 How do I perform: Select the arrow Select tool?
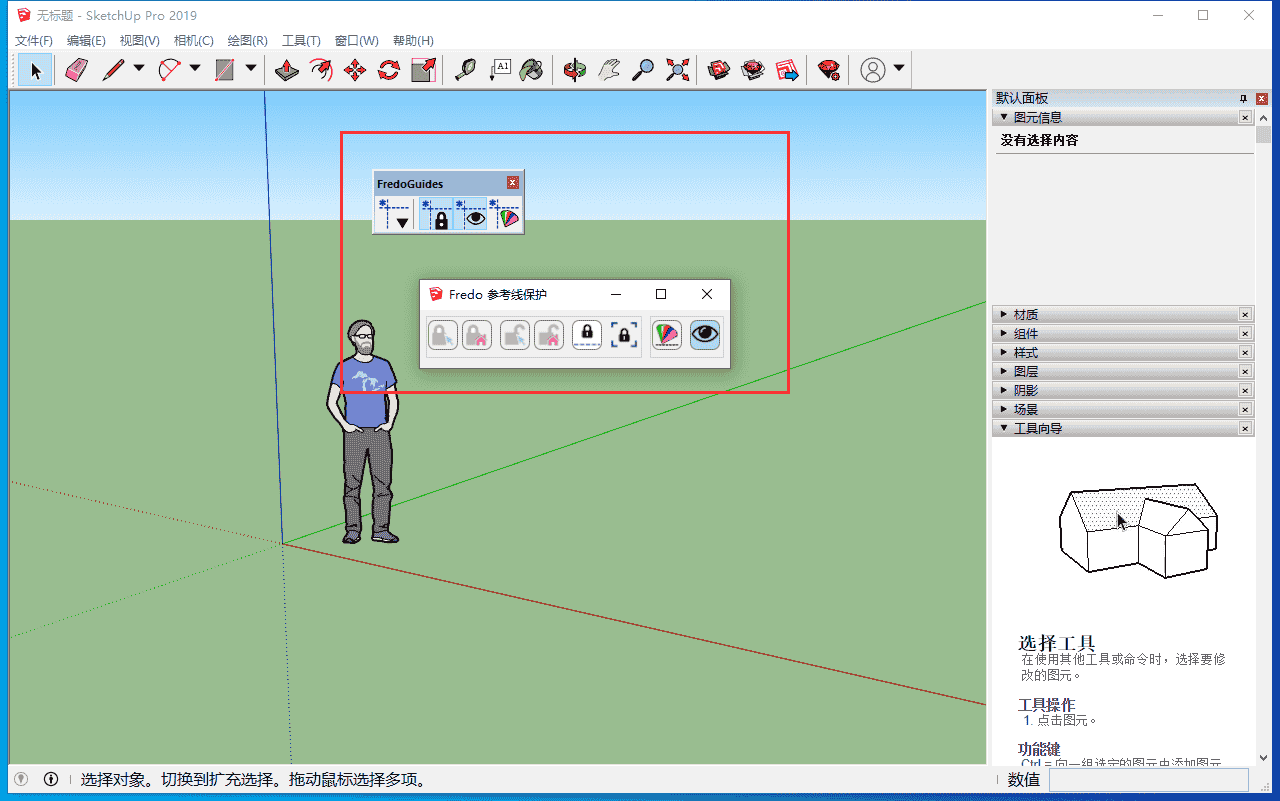[36, 70]
